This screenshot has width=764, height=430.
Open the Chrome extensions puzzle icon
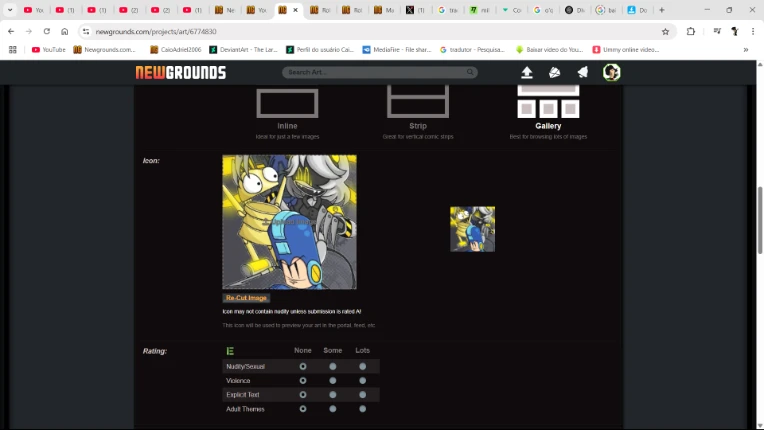tap(690, 31)
